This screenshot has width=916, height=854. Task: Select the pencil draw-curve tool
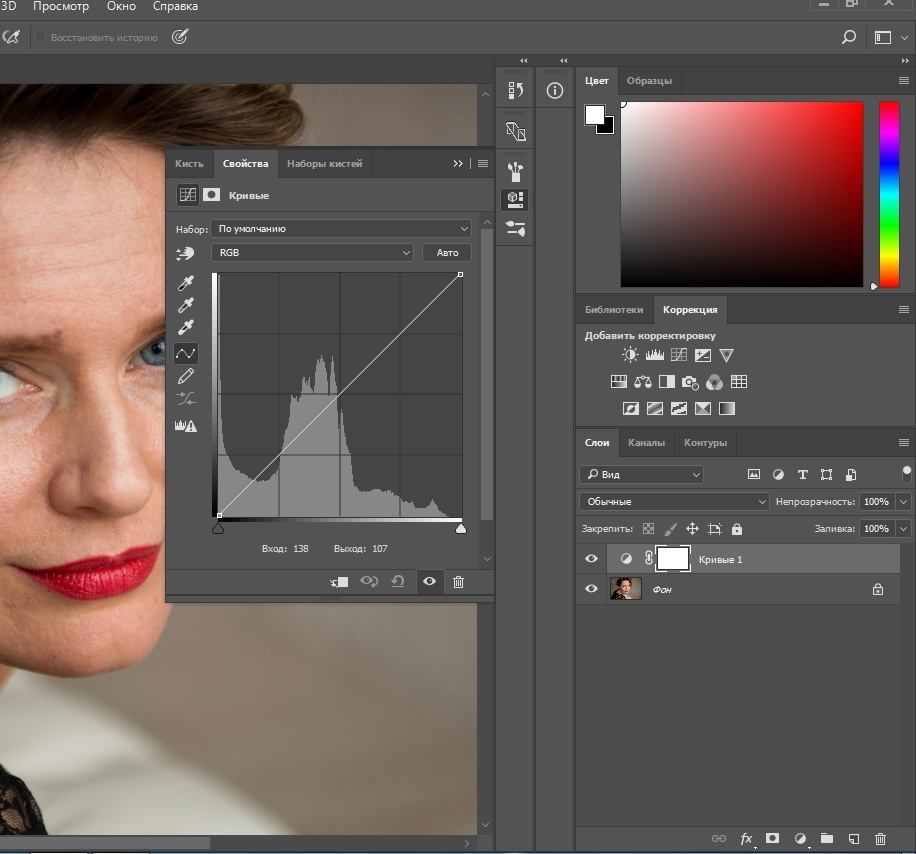[x=185, y=376]
